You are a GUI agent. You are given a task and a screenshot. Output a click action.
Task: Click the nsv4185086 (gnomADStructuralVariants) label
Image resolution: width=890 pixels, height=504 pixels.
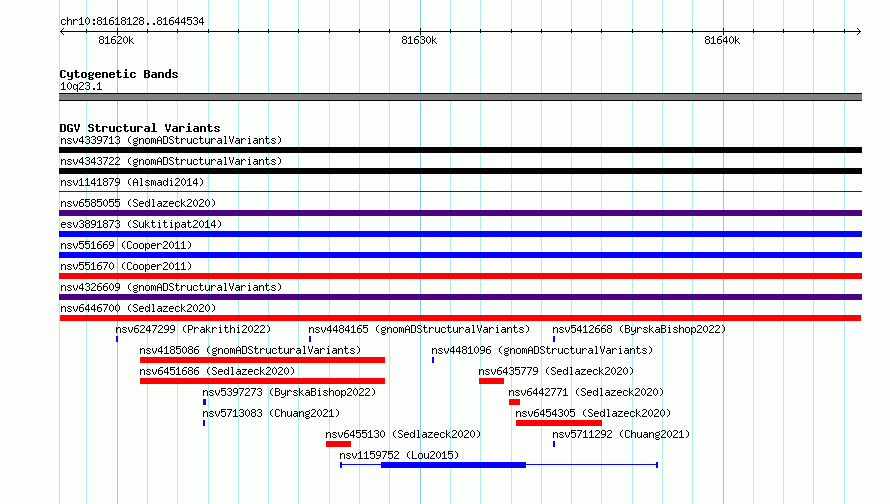(x=250, y=350)
